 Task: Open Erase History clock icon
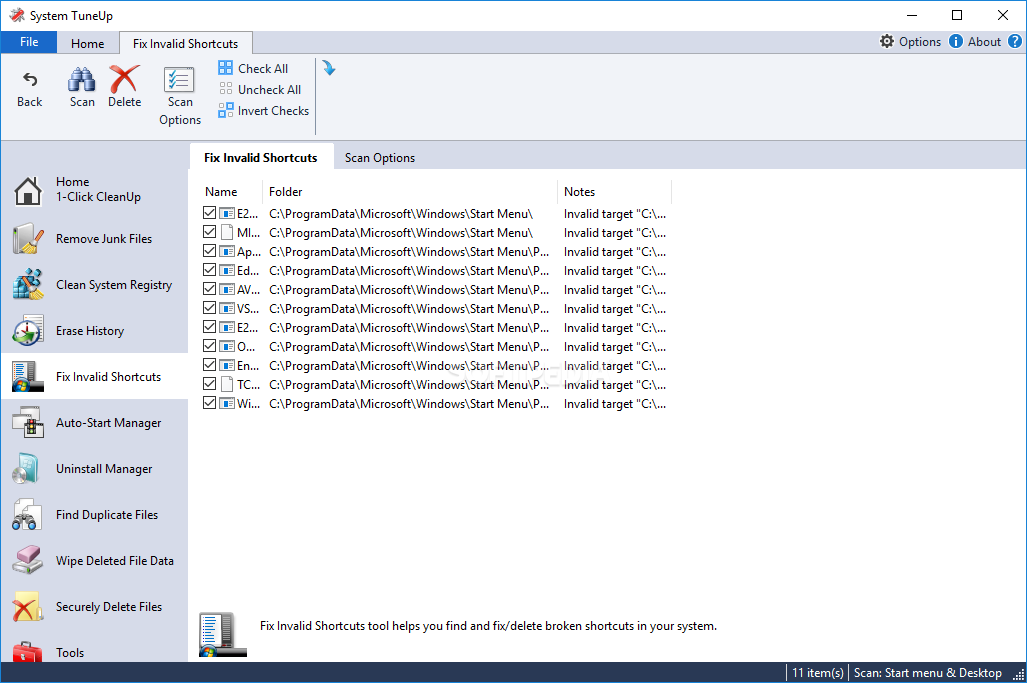(28, 330)
